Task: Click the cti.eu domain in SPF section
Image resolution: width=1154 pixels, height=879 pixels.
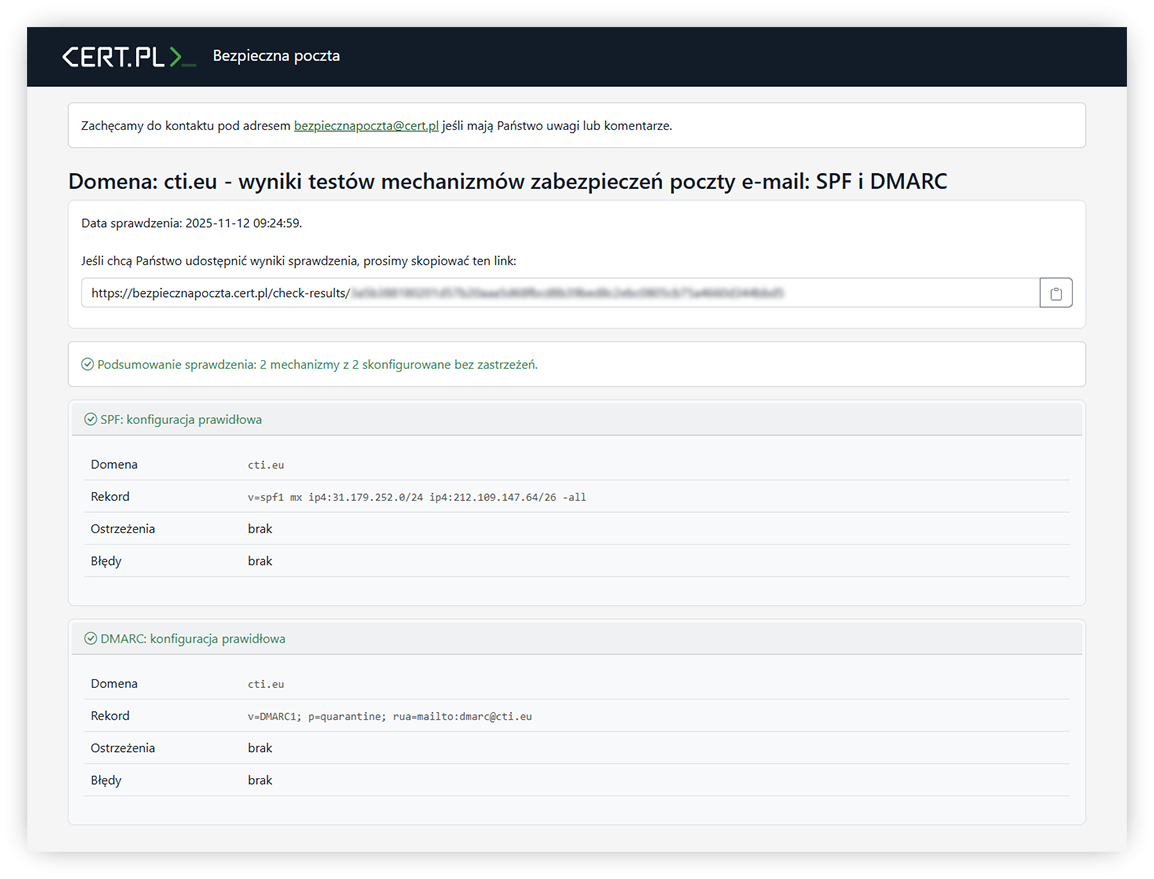Action: click(266, 465)
